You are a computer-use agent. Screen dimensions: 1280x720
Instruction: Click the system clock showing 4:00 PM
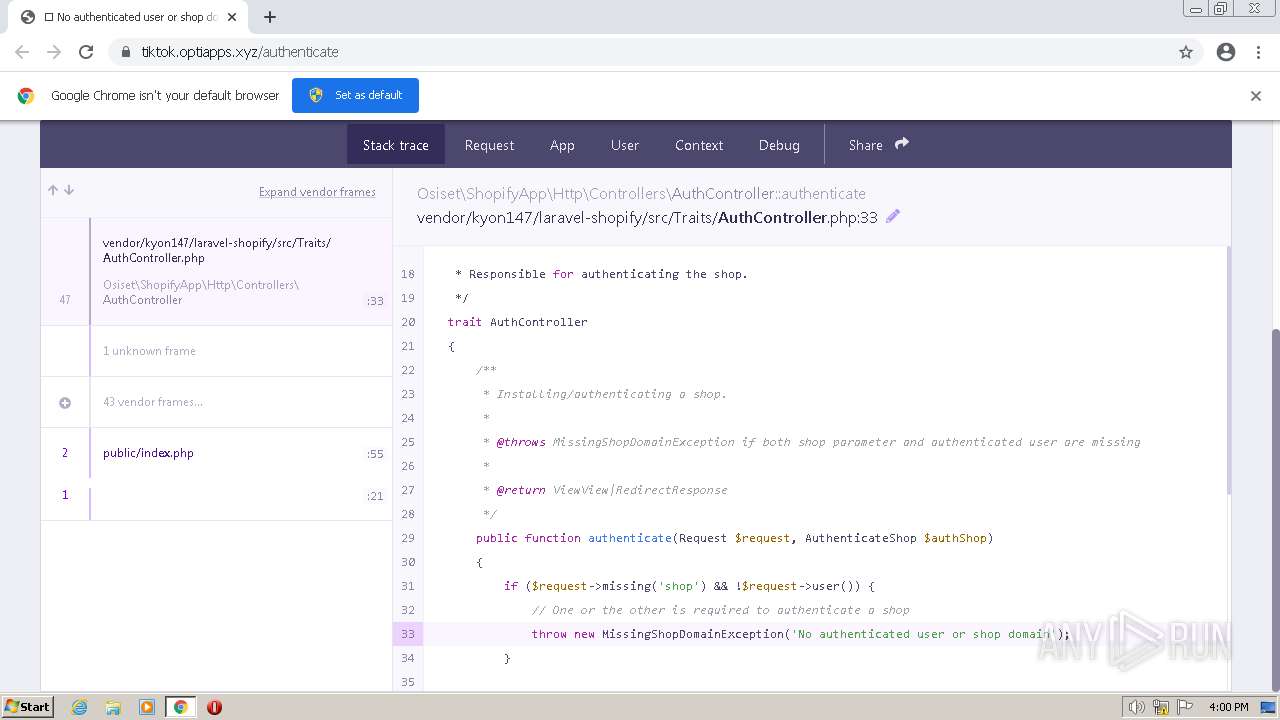(1228, 707)
